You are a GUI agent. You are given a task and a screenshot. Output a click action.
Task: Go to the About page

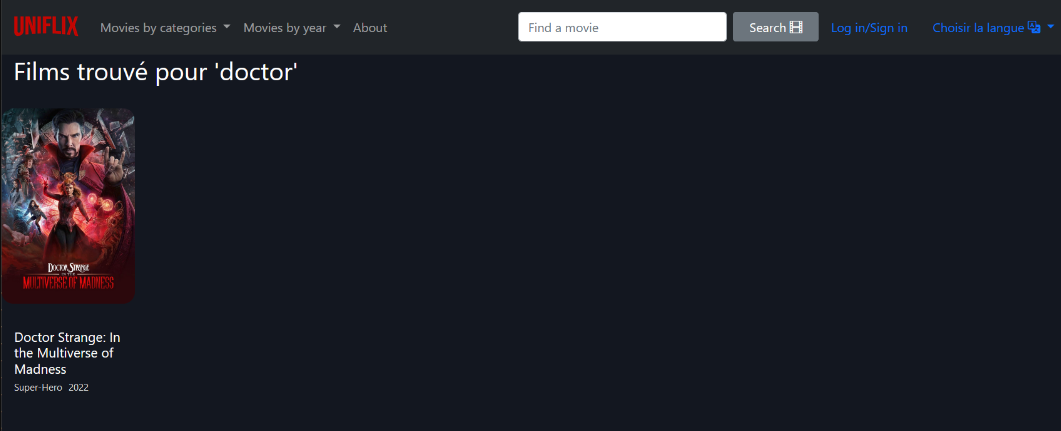(370, 27)
